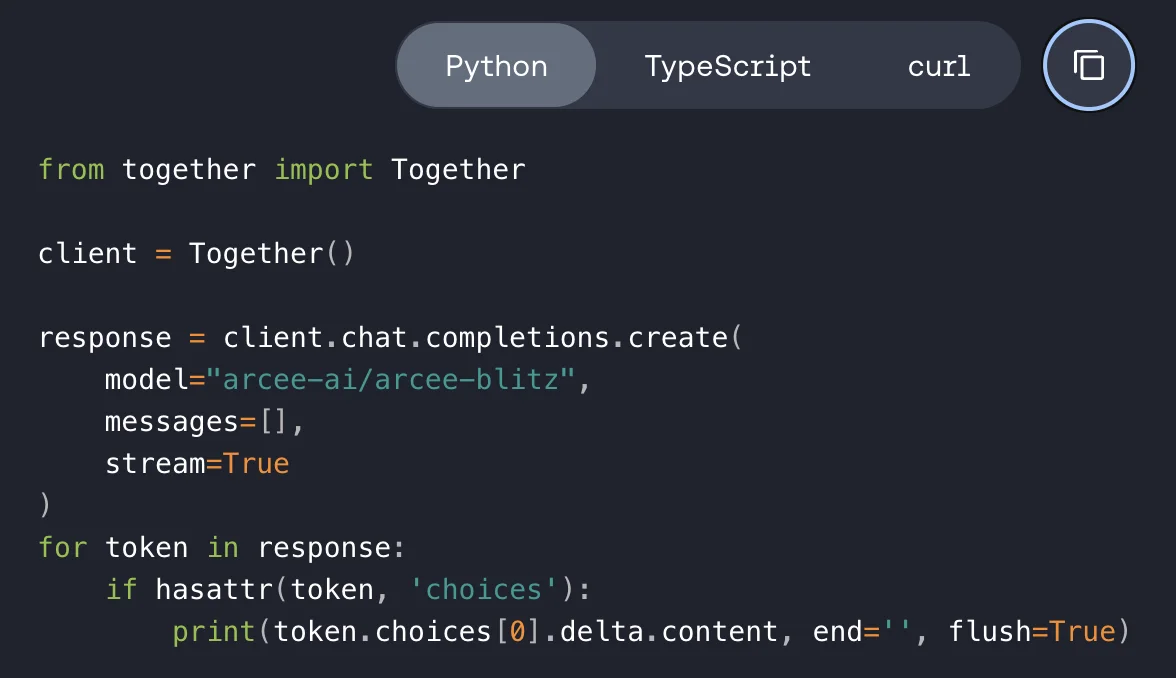The height and width of the screenshot is (678, 1176).
Task: Click the orange True value after stream=
Action: [x=256, y=464]
